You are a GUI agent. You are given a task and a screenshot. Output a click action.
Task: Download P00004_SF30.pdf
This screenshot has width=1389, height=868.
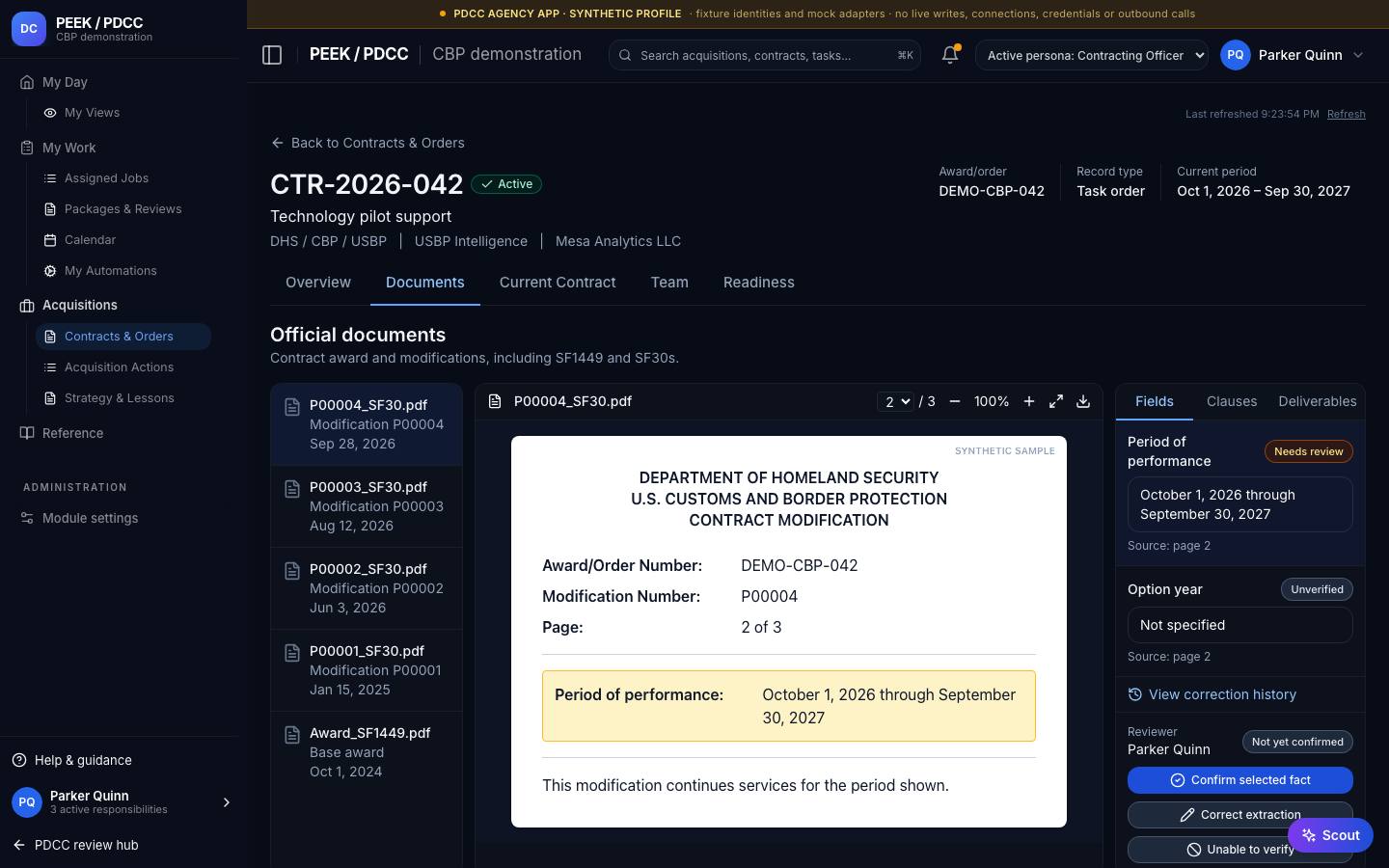(1083, 401)
